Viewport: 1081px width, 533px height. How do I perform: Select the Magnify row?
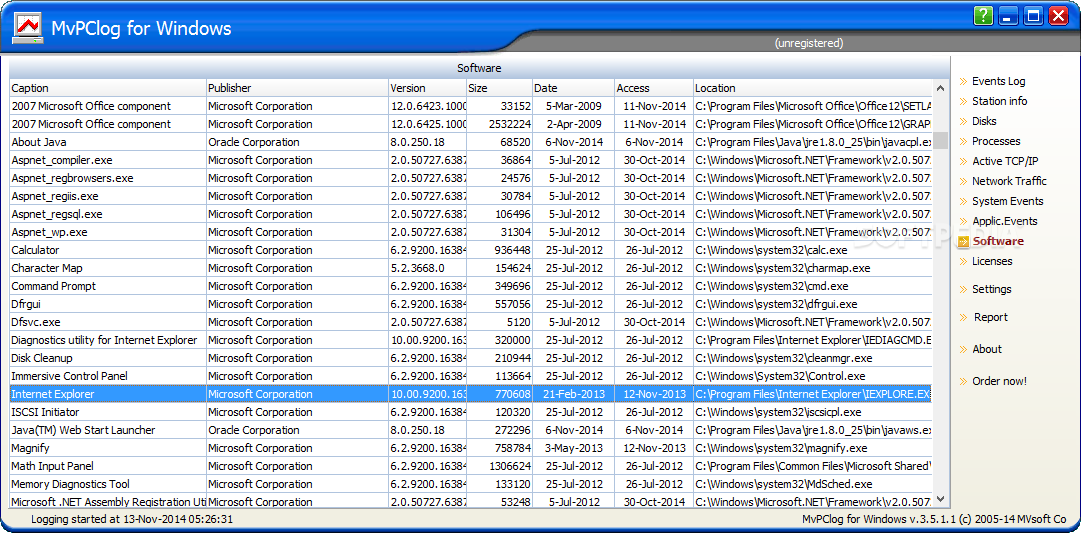pyautogui.click(x=471, y=448)
